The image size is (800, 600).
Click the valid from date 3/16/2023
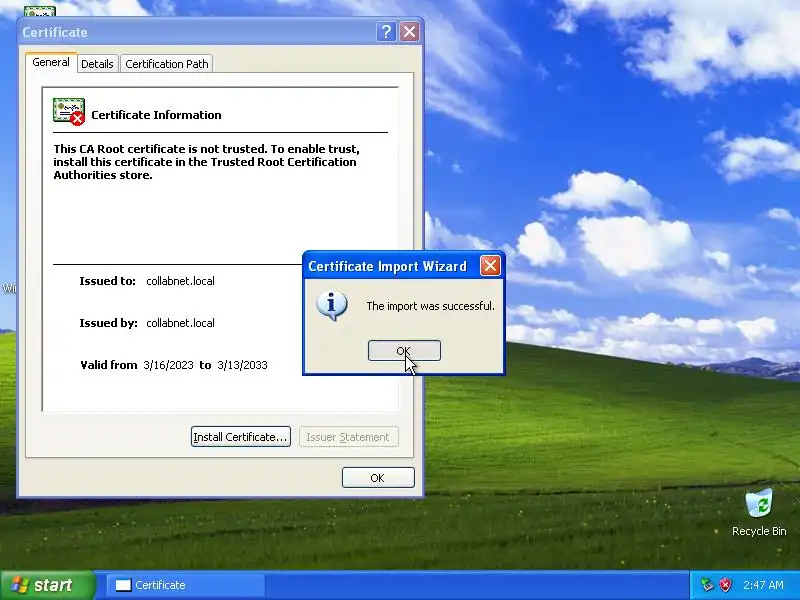point(168,365)
